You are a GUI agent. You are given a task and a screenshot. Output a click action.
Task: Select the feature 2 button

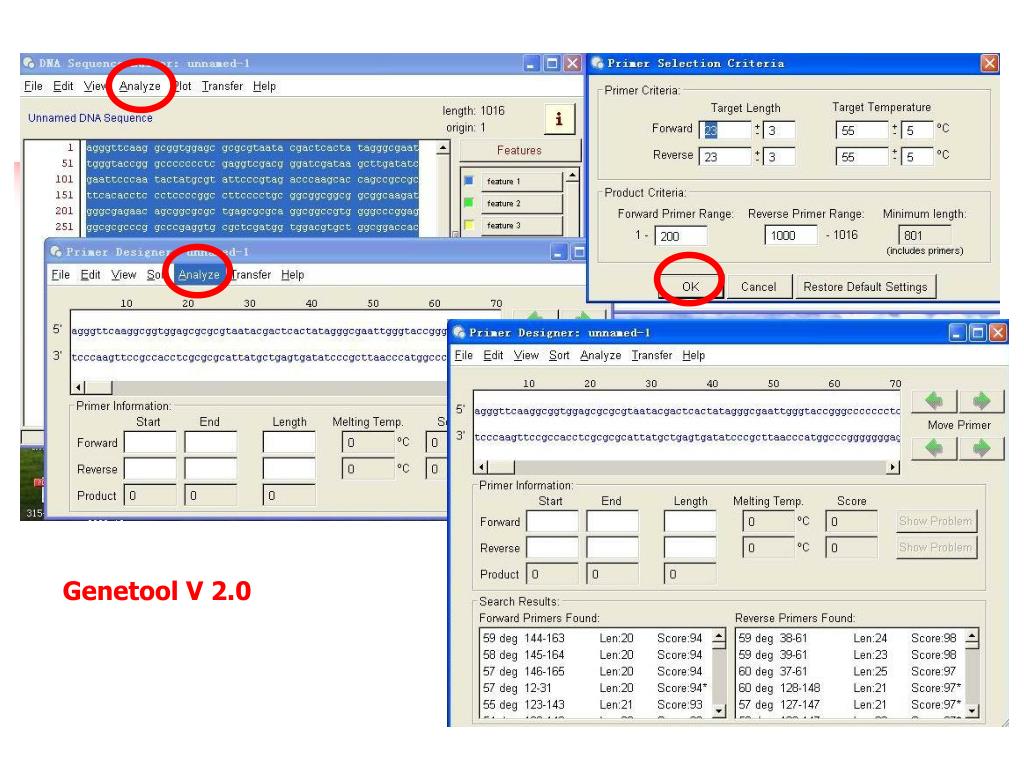click(521, 203)
